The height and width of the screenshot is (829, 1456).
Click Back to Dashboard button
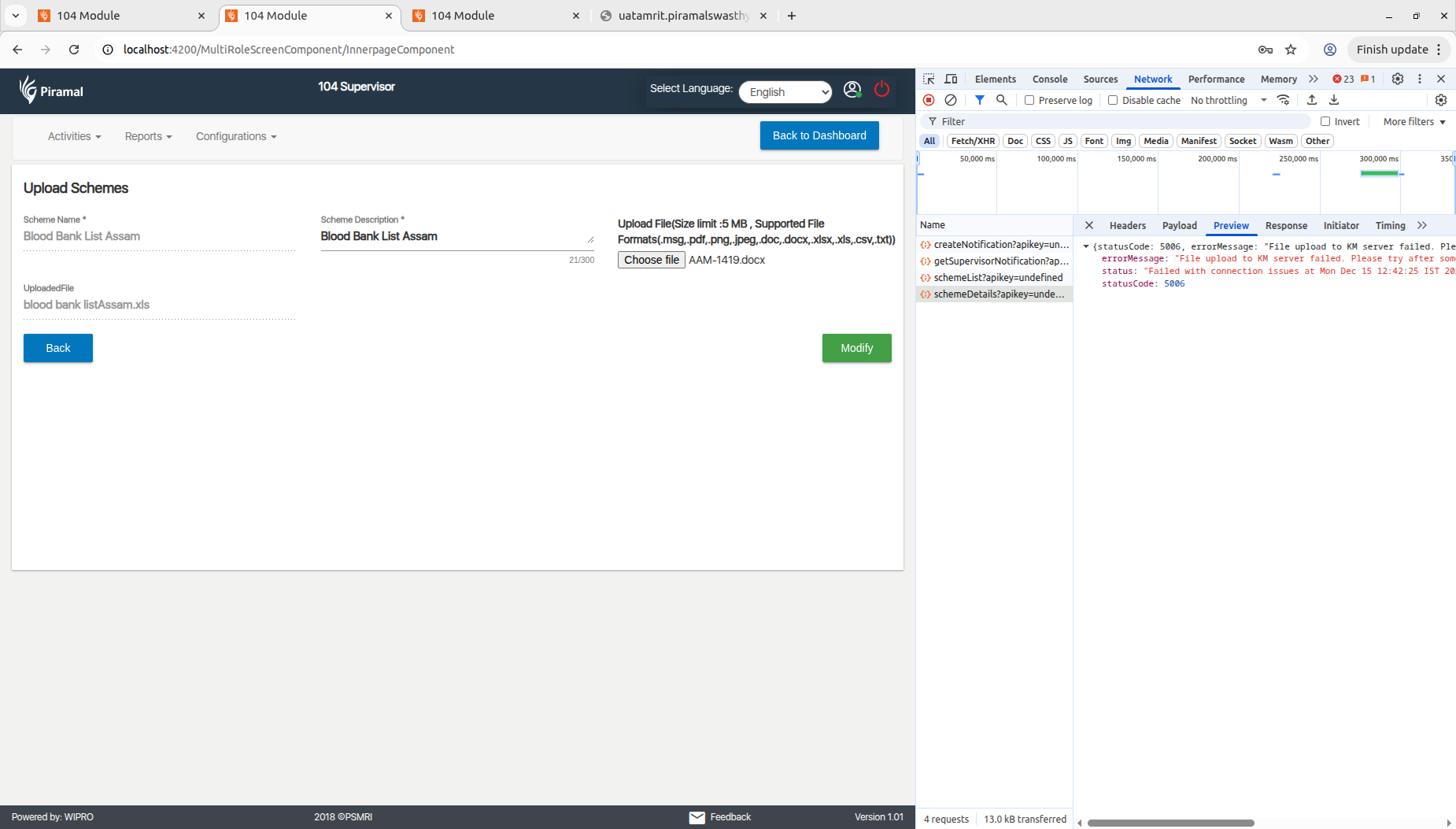[x=819, y=135]
